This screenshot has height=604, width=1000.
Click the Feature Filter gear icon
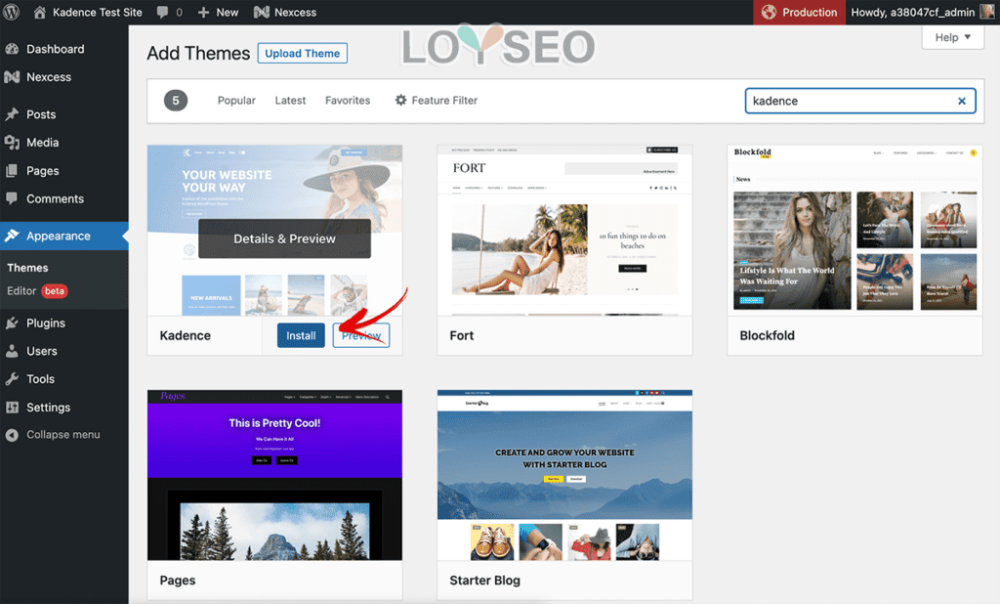click(401, 100)
